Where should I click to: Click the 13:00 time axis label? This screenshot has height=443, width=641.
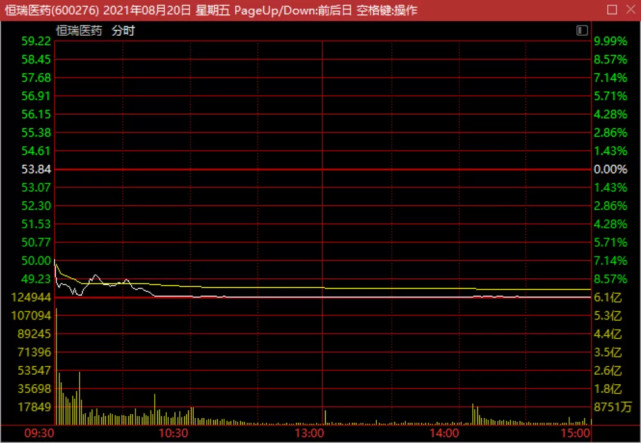pos(309,433)
